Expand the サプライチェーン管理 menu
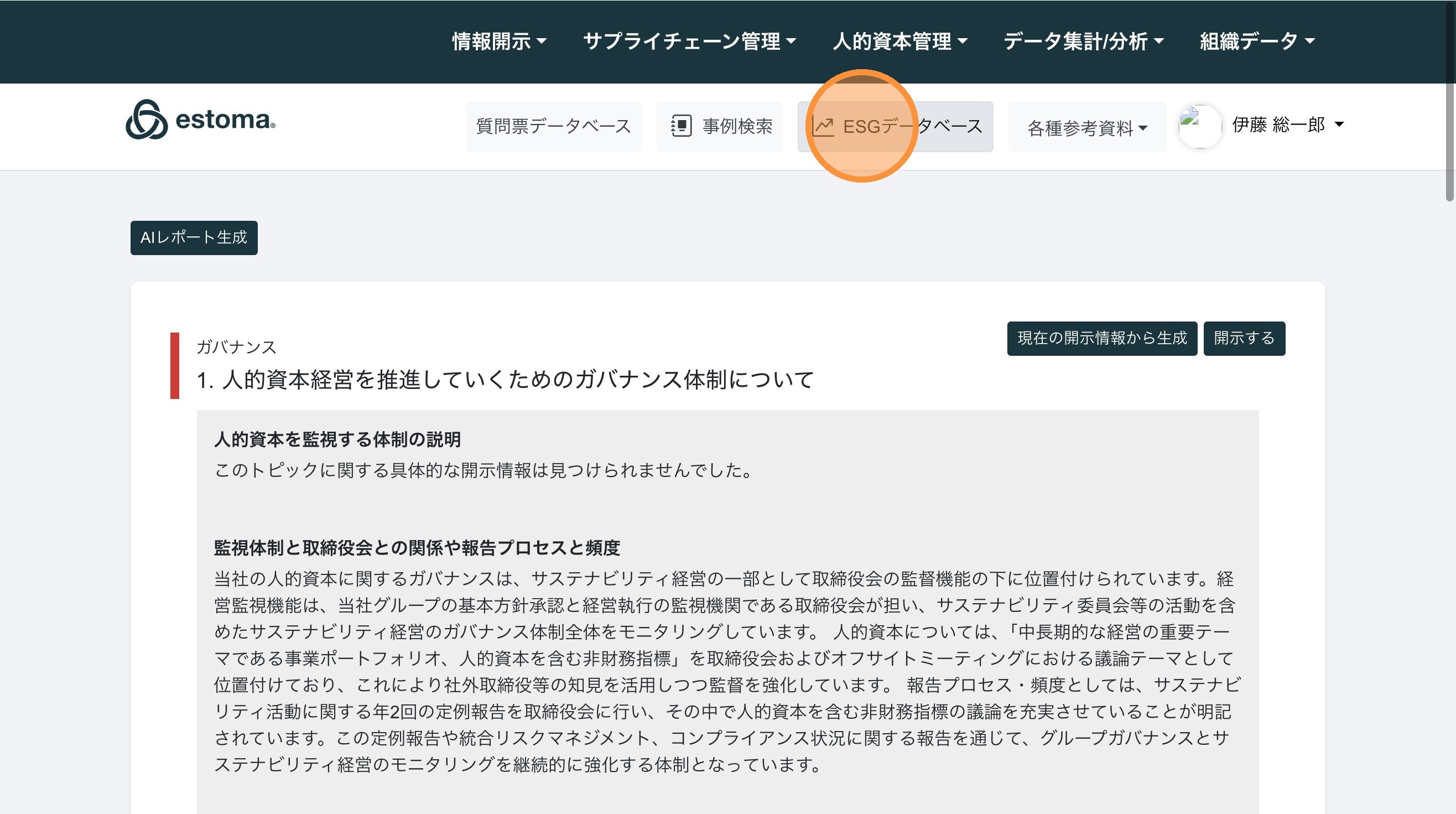This screenshot has width=1456, height=814. click(x=689, y=42)
